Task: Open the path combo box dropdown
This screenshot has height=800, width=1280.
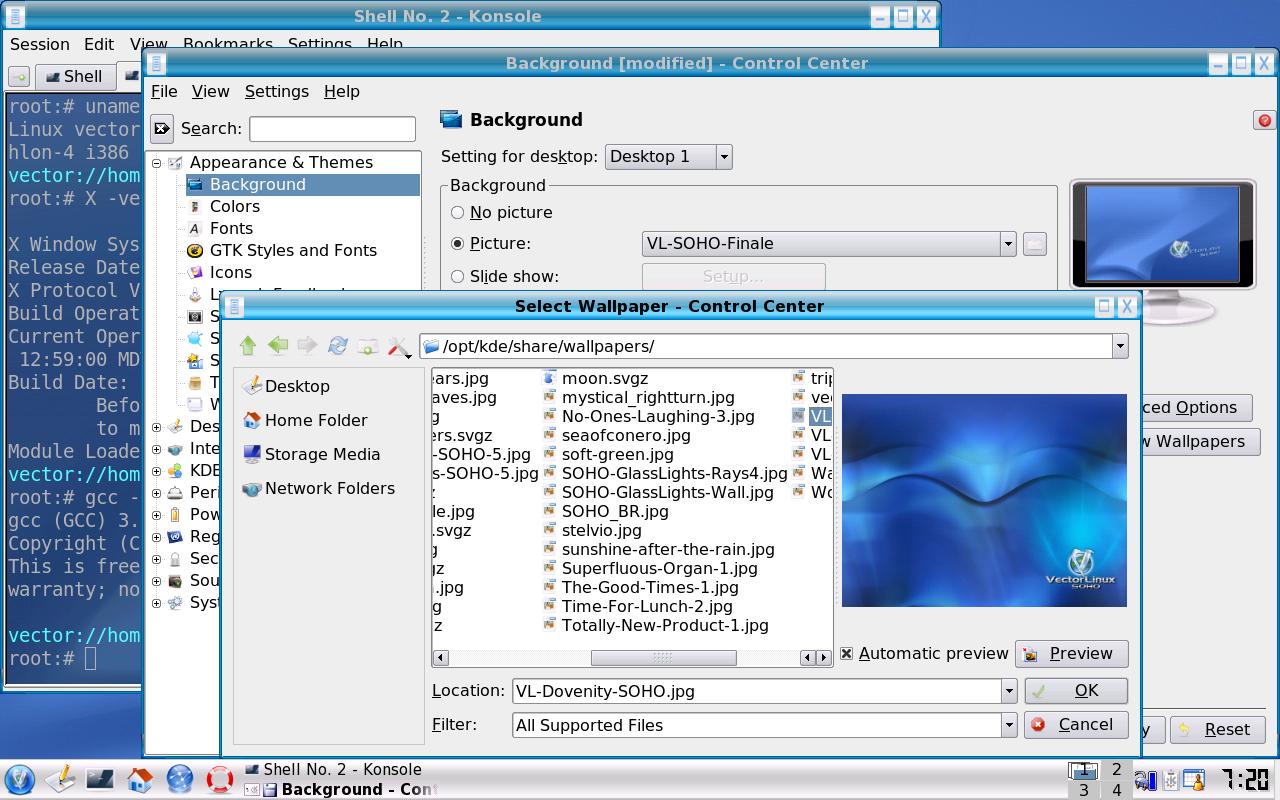Action: [x=1119, y=346]
